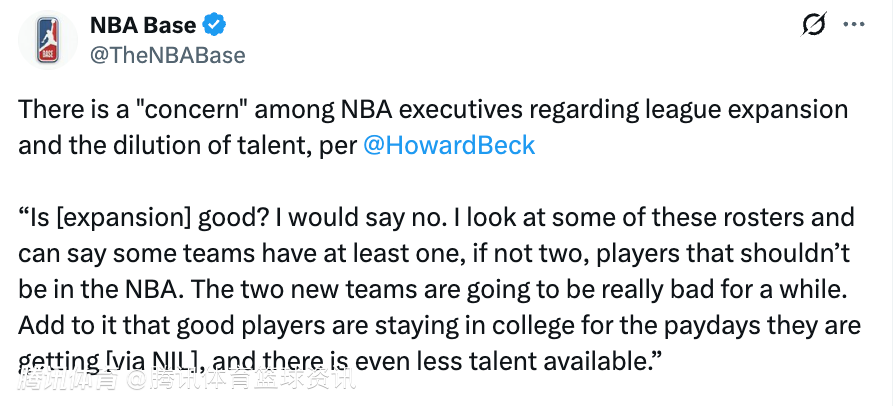The width and height of the screenshot is (894, 406).
Task: Click the @TheNBABase handle
Action: (x=167, y=55)
